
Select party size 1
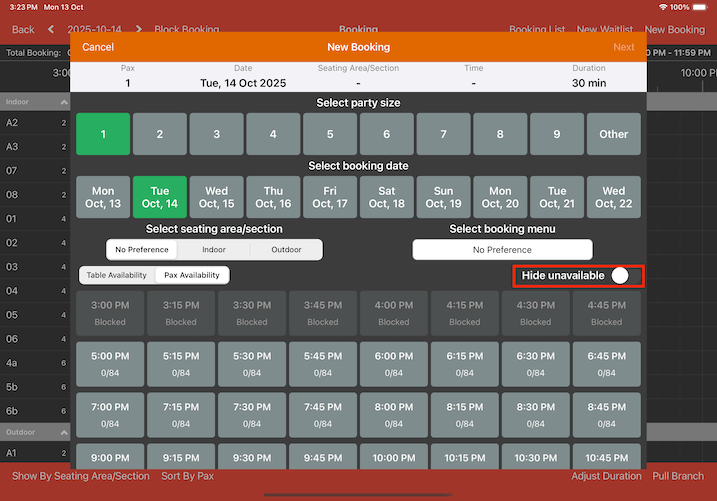tap(103, 134)
